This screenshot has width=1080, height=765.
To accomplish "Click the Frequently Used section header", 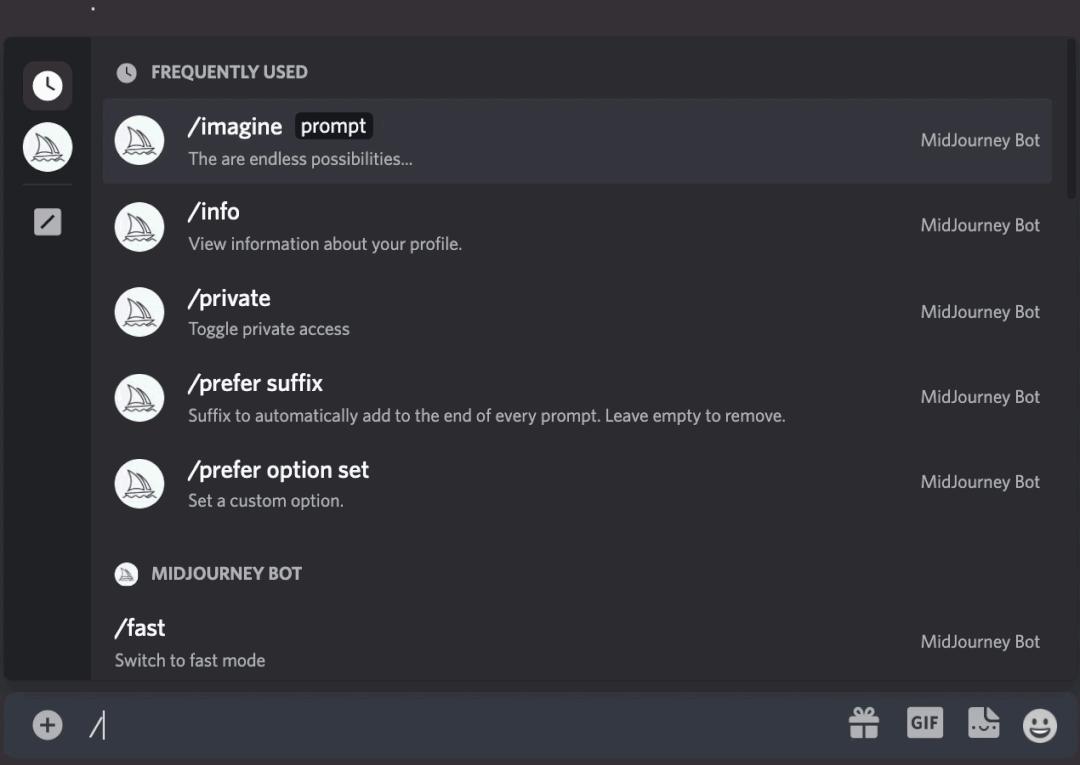I will (228, 72).
